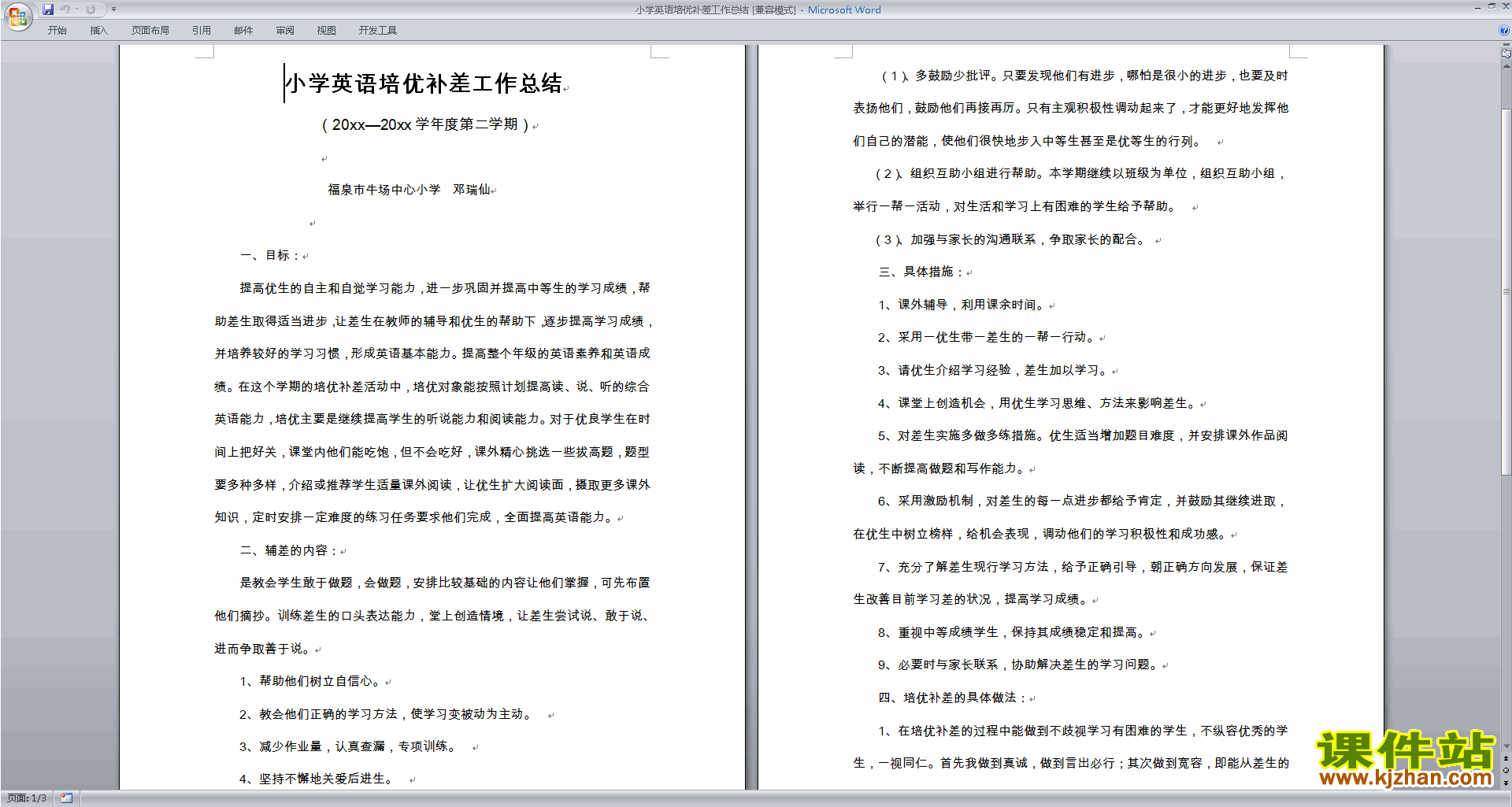Image resolution: width=1512 pixels, height=807 pixels.
Task: Save the document with the floppy icon
Action: pos(48,9)
